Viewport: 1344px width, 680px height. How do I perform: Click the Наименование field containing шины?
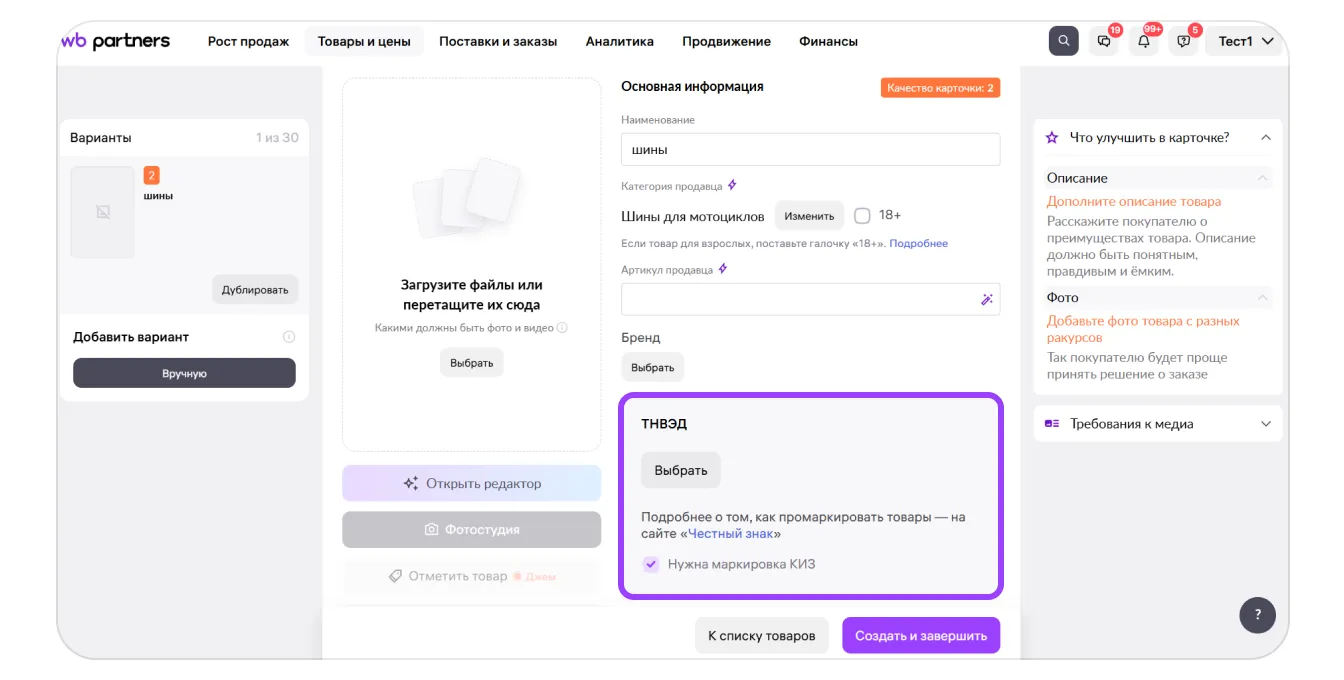[x=810, y=149]
